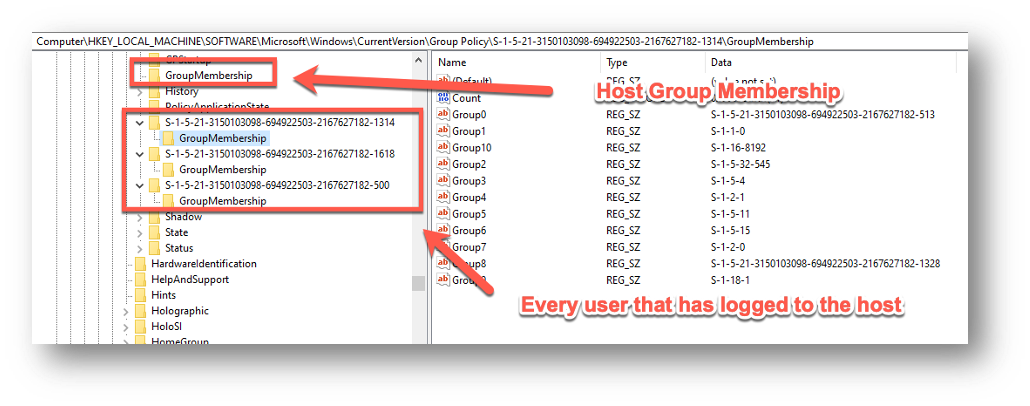This screenshot has height=406, width=1030.
Task: Select selected GroupMembership key under SID 1314
Action: pyautogui.click(x=222, y=139)
